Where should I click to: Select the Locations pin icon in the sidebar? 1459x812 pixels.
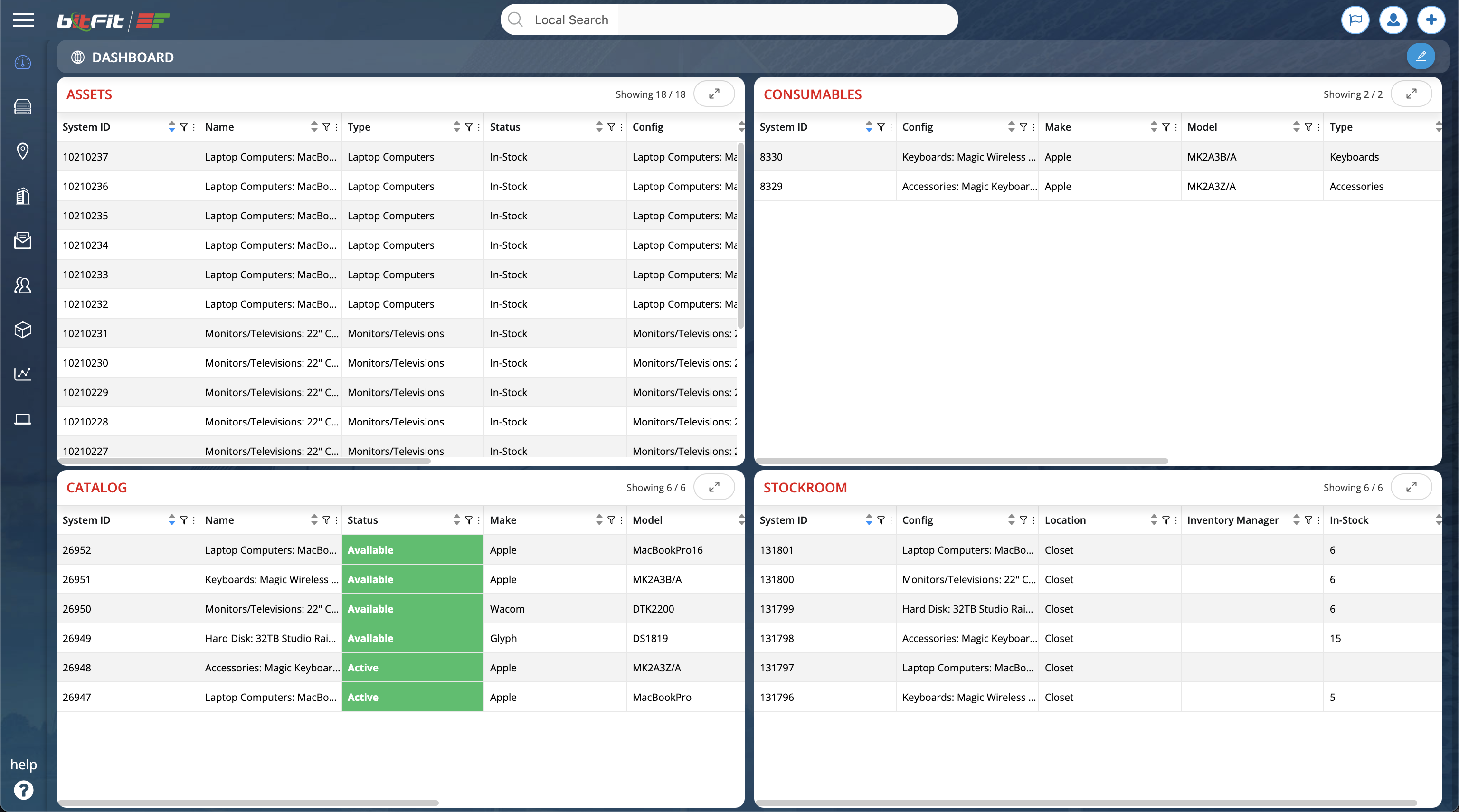coord(23,151)
